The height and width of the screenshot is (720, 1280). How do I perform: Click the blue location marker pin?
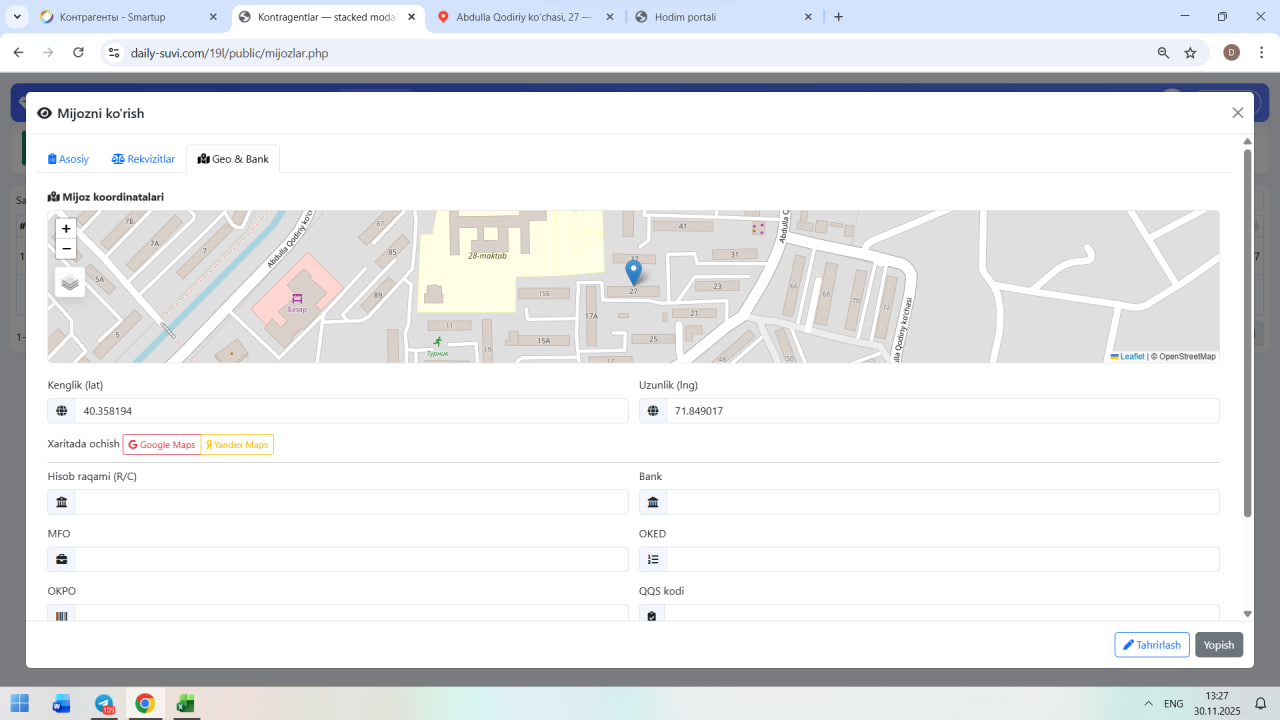pos(633,271)
